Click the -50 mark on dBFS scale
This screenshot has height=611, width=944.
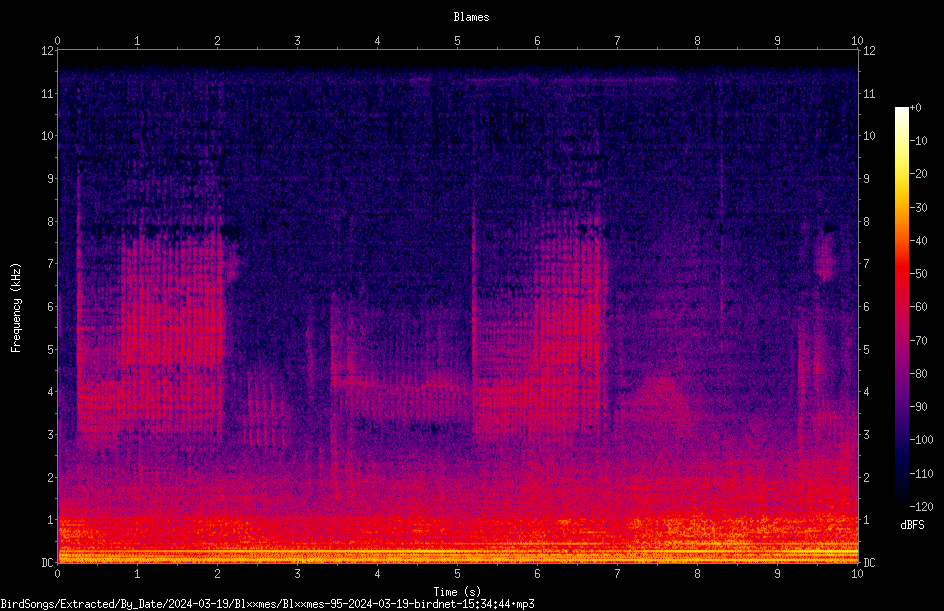coord(919,273)
